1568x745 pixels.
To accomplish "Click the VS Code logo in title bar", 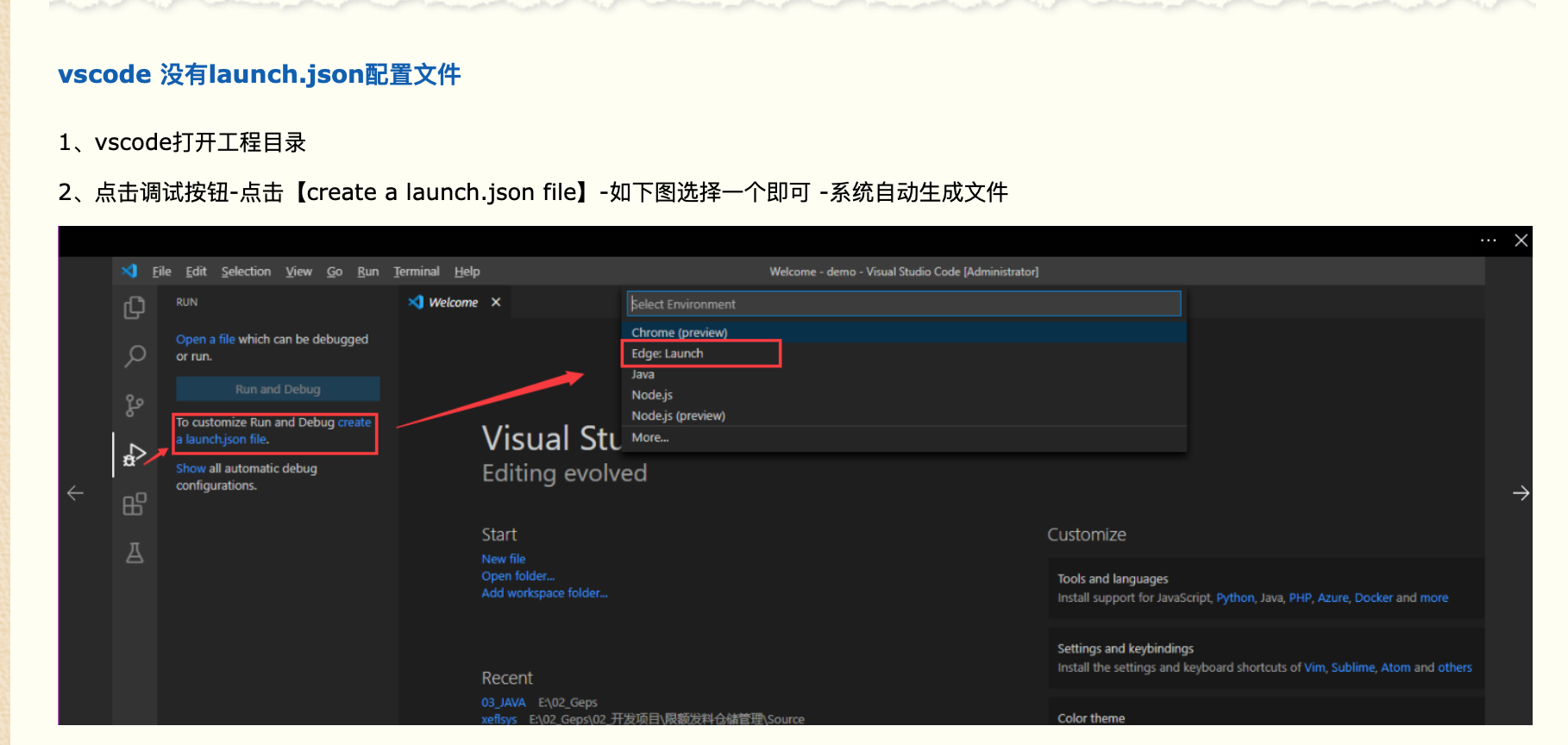I will tap(129, 271).
